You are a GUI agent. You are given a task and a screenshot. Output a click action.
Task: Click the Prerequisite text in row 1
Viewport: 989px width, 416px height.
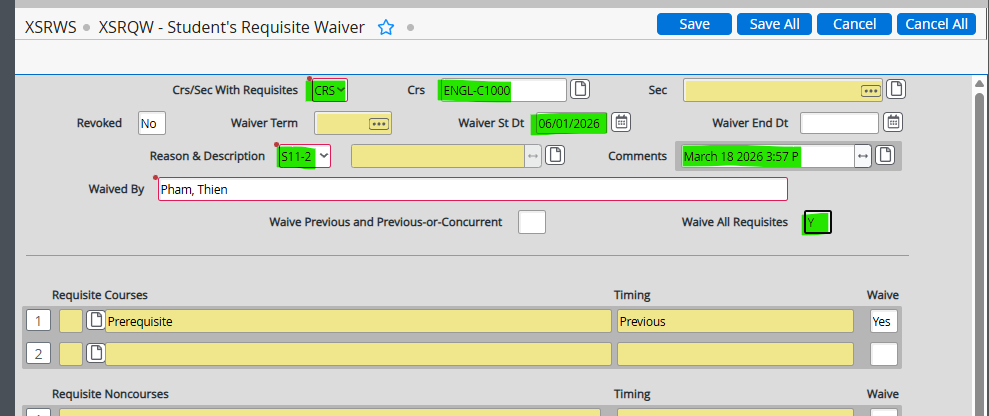tap(139, 321)
